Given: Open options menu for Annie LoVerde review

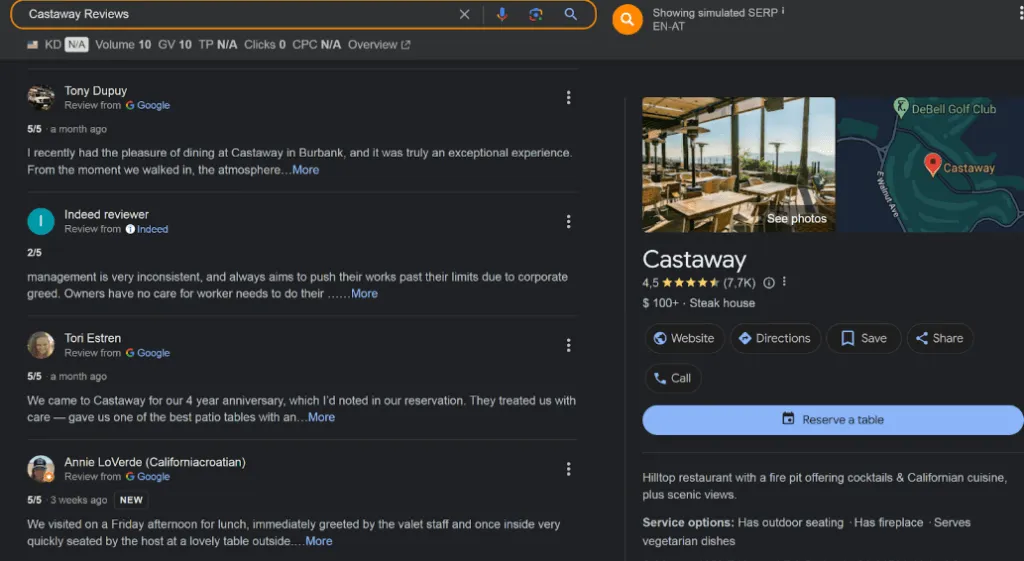Looking at the screenshot, I should click(x=568, y=469).
